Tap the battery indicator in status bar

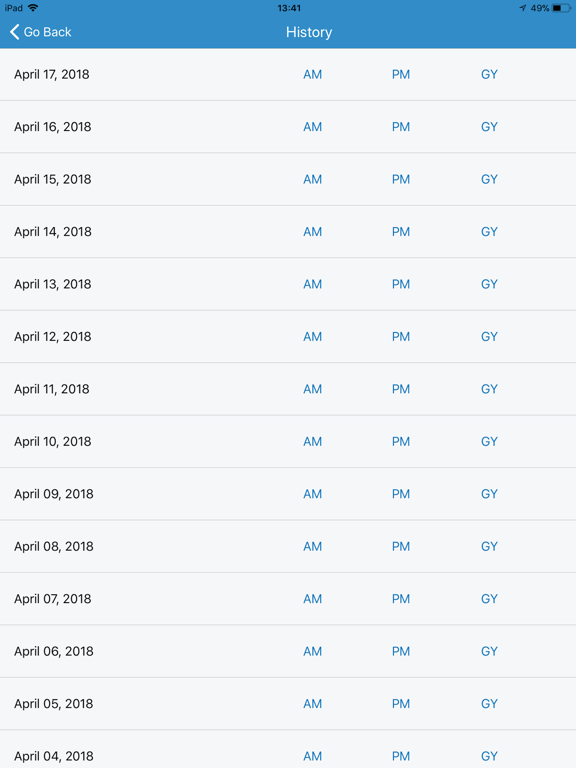click(561, 8)
